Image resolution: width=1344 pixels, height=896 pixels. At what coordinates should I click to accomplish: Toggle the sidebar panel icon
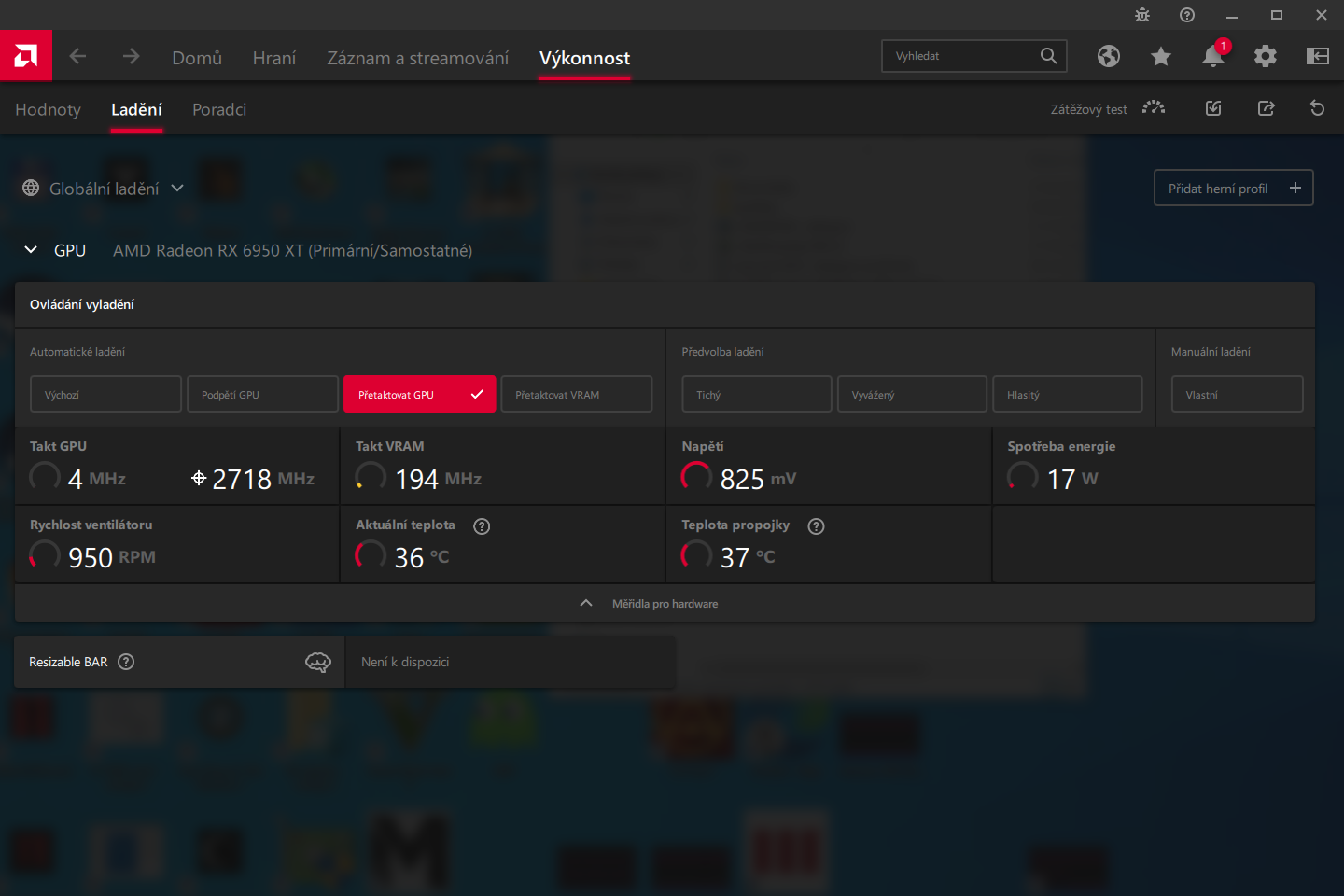coord(1318,56)
